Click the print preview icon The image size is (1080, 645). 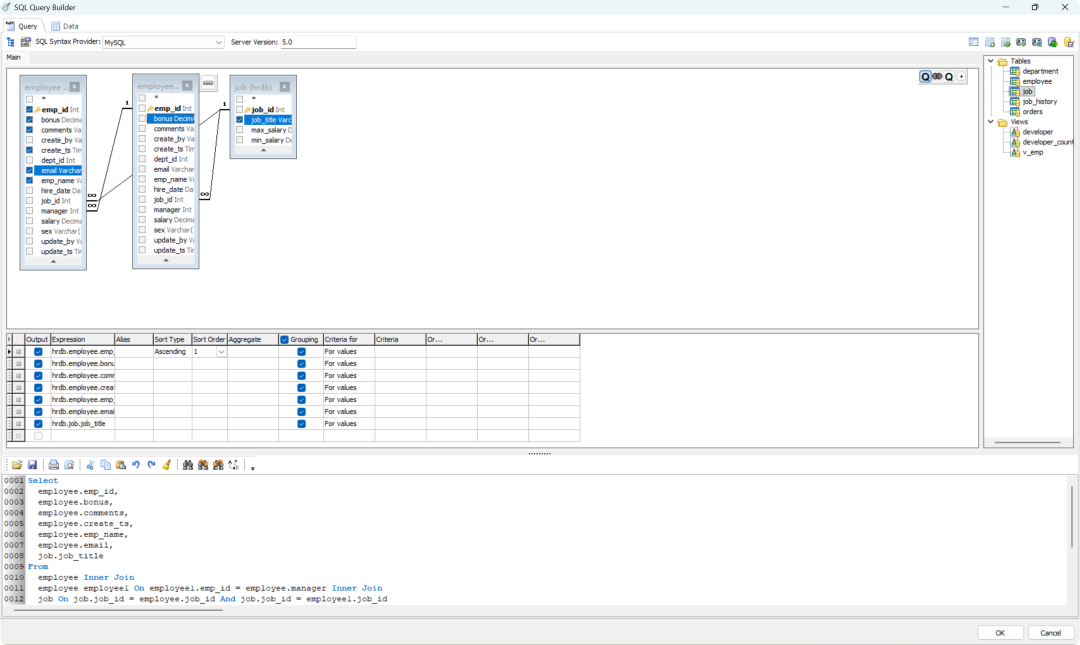[69, 465]
